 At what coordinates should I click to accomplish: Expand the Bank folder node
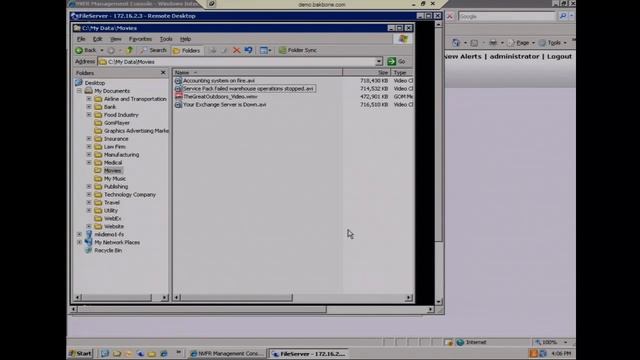(89, 107)
